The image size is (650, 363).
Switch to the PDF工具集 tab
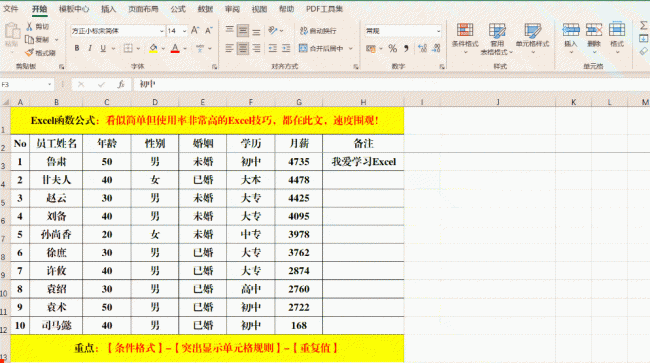point(325,9)
